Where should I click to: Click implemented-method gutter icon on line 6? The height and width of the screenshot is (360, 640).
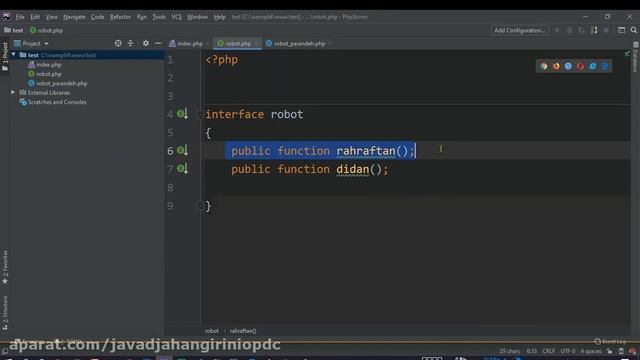tap(182, 151)
